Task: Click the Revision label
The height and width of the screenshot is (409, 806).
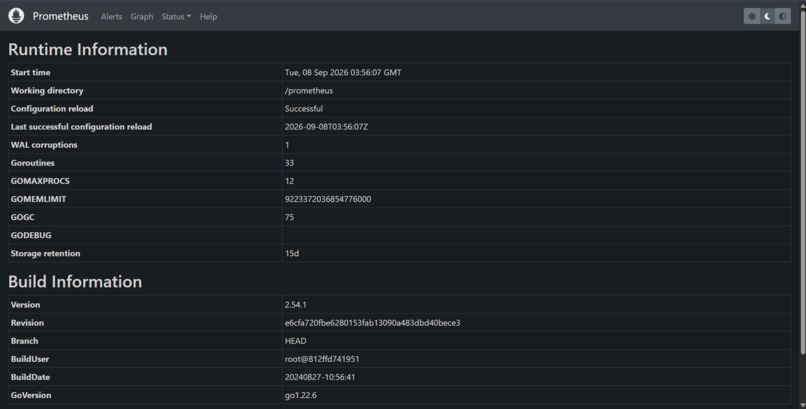Action: coord(27,323)
